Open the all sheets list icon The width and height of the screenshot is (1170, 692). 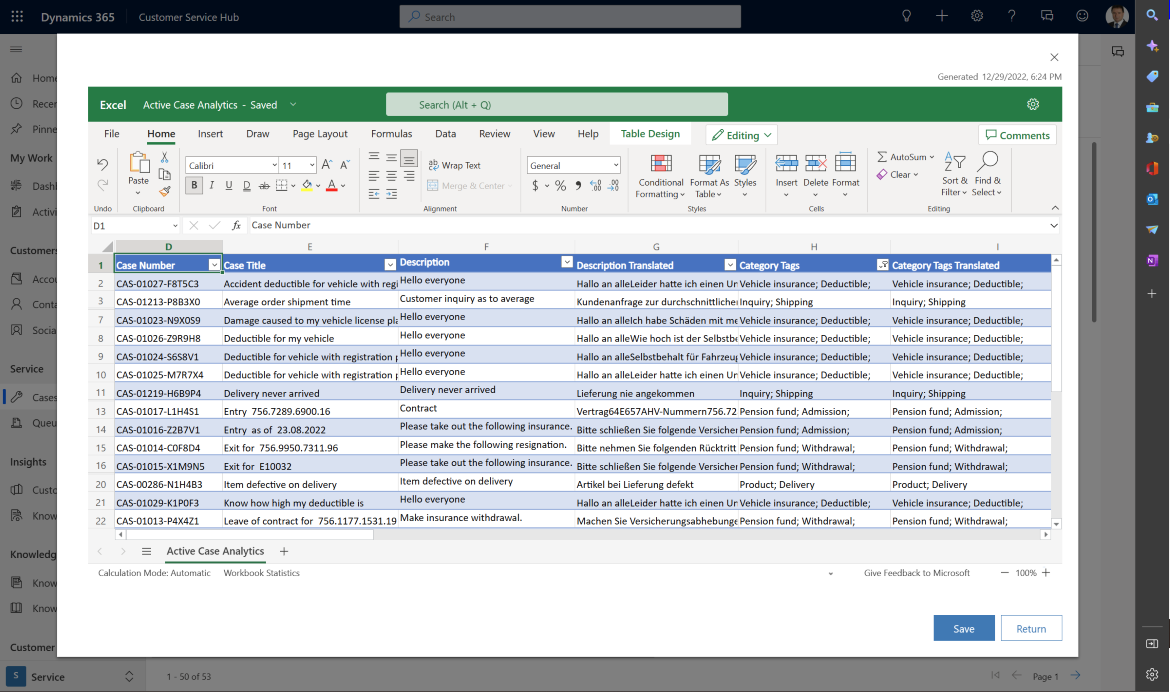click(146, 551)
